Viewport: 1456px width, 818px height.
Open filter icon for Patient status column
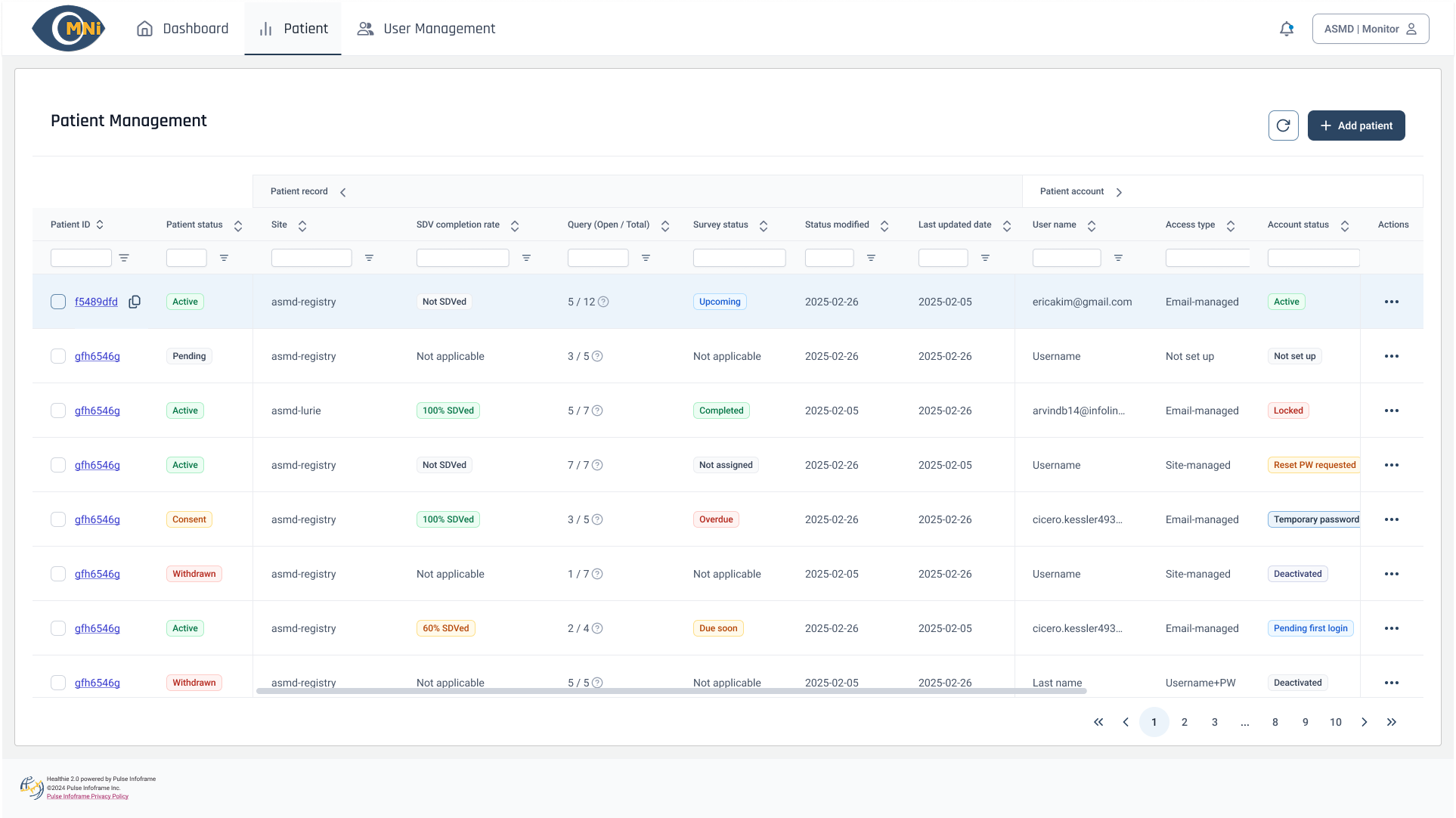point(224,258)
